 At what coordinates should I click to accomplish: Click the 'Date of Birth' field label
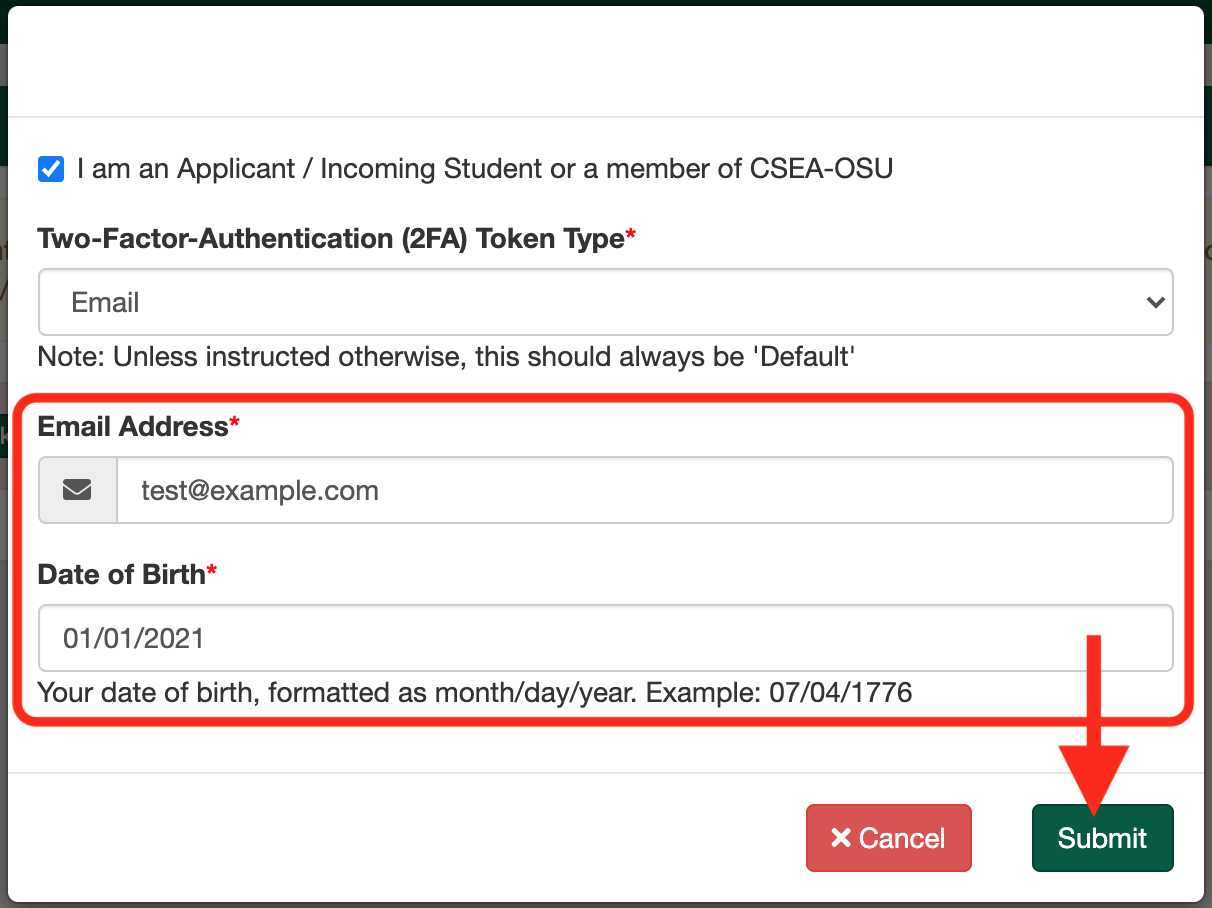(x=121, y=574)
